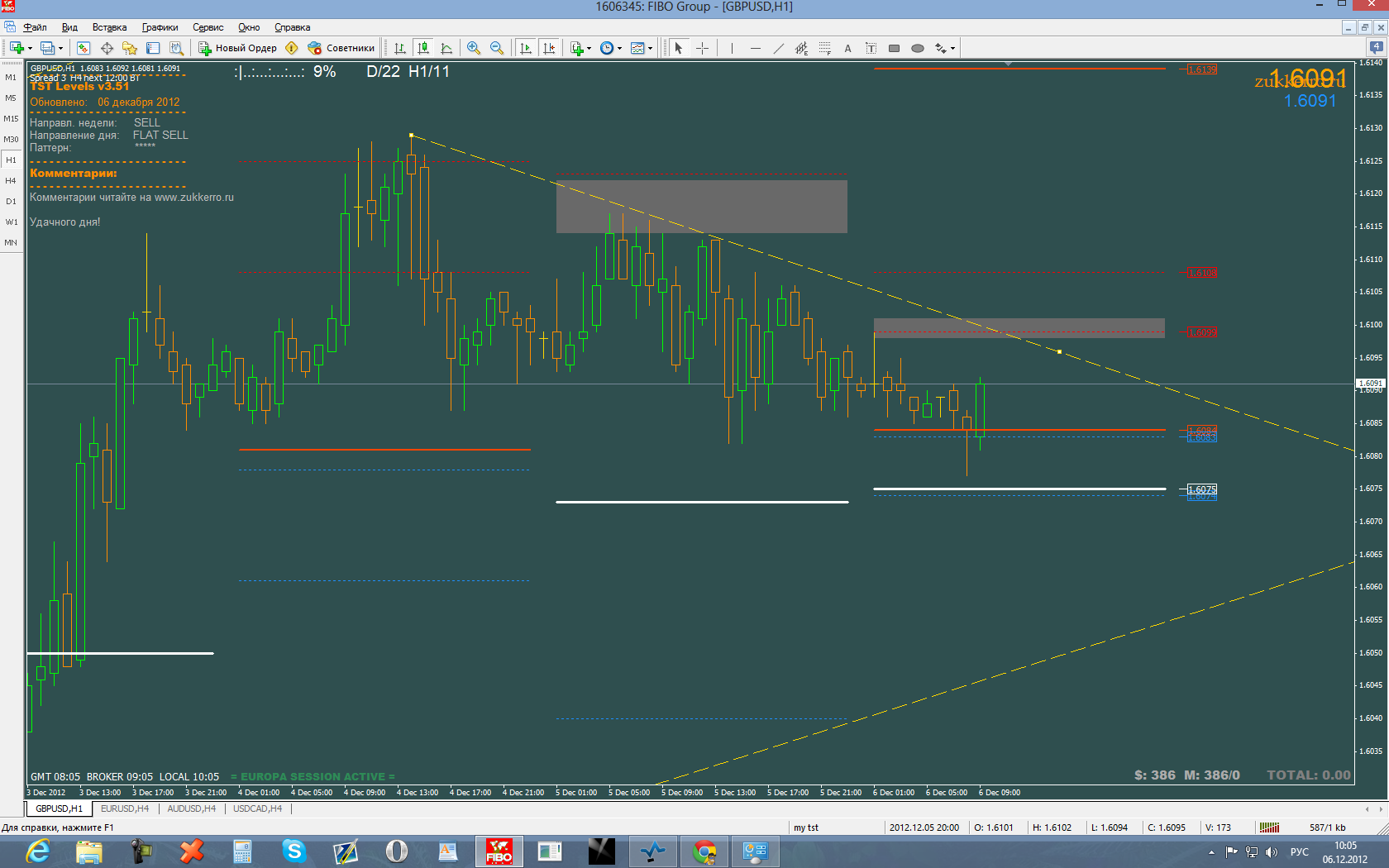Toggle chart shift button
The image size is (1389, 868).
pos(549,49)
